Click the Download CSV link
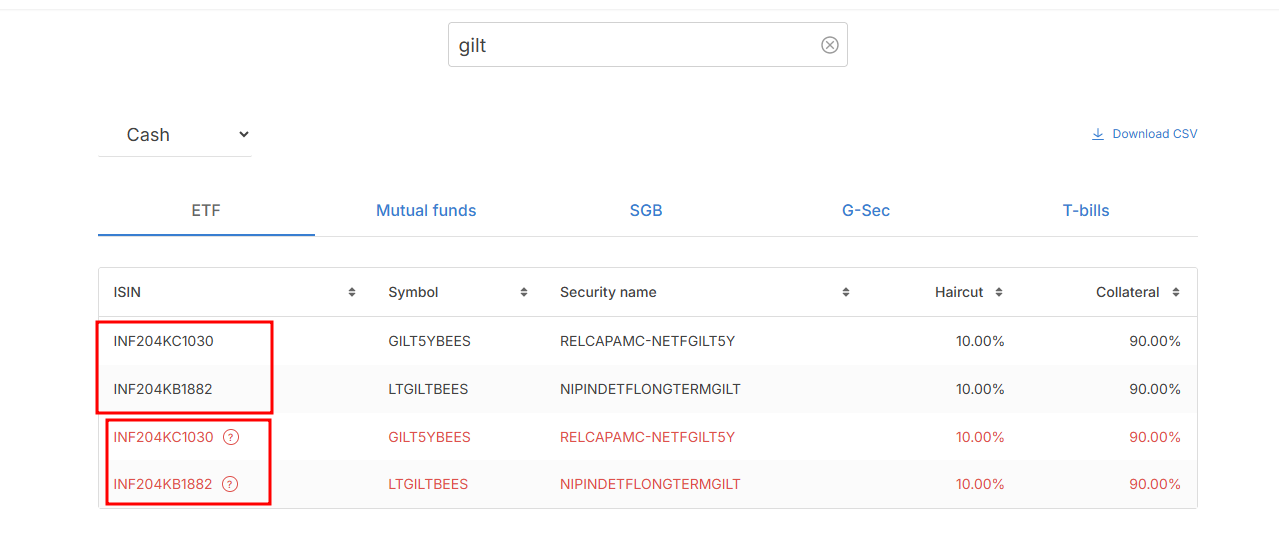This screenshot has width=1279, height=555. point(1154,134)
